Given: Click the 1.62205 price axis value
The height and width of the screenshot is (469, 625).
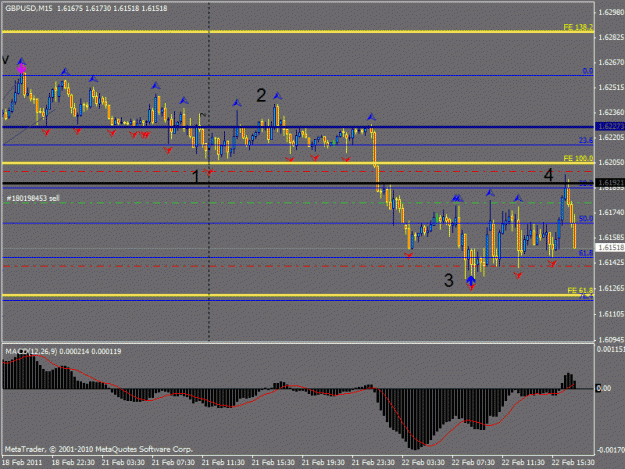Looking at the screenshot, I should tap(611, 137).
